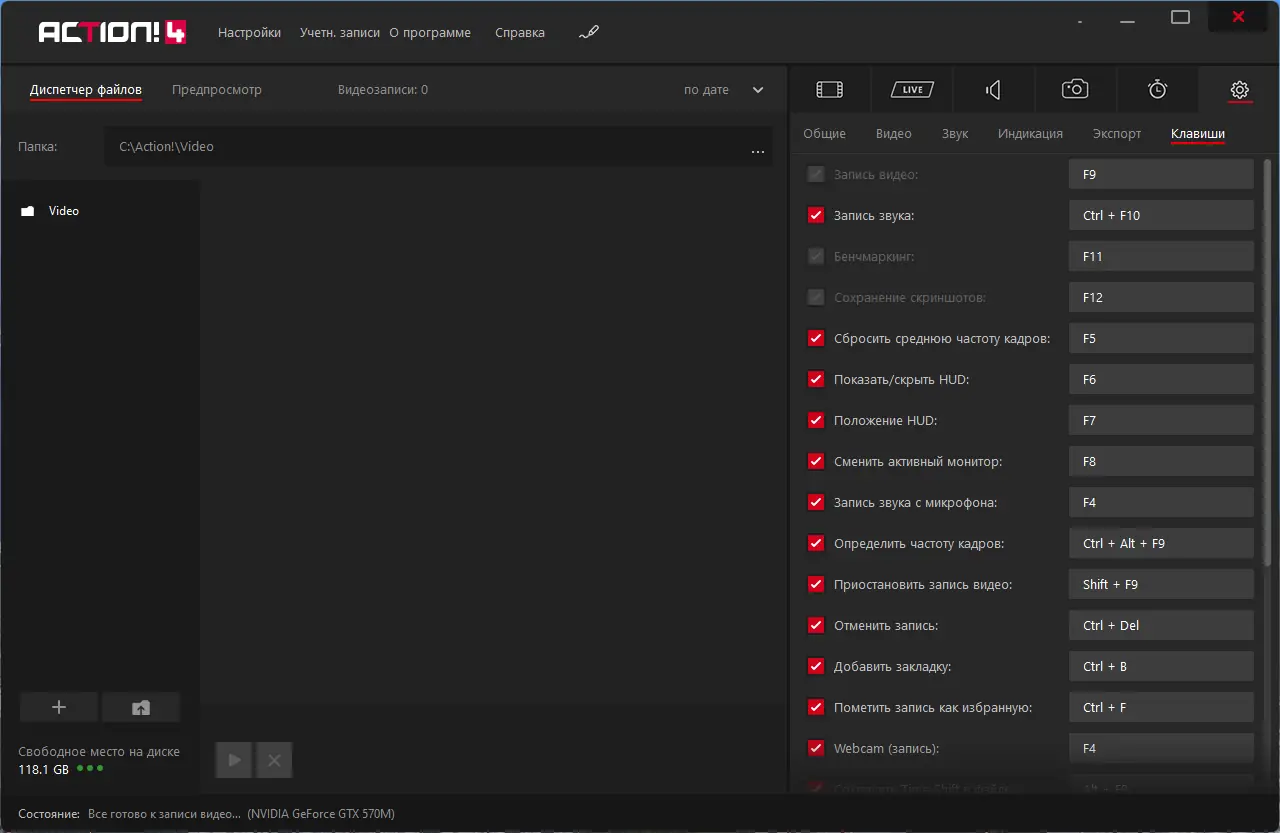This screenshot has width=1280, height=833.
Task: Click the three-dots browse folder button
Action: (x=758, y=151)
